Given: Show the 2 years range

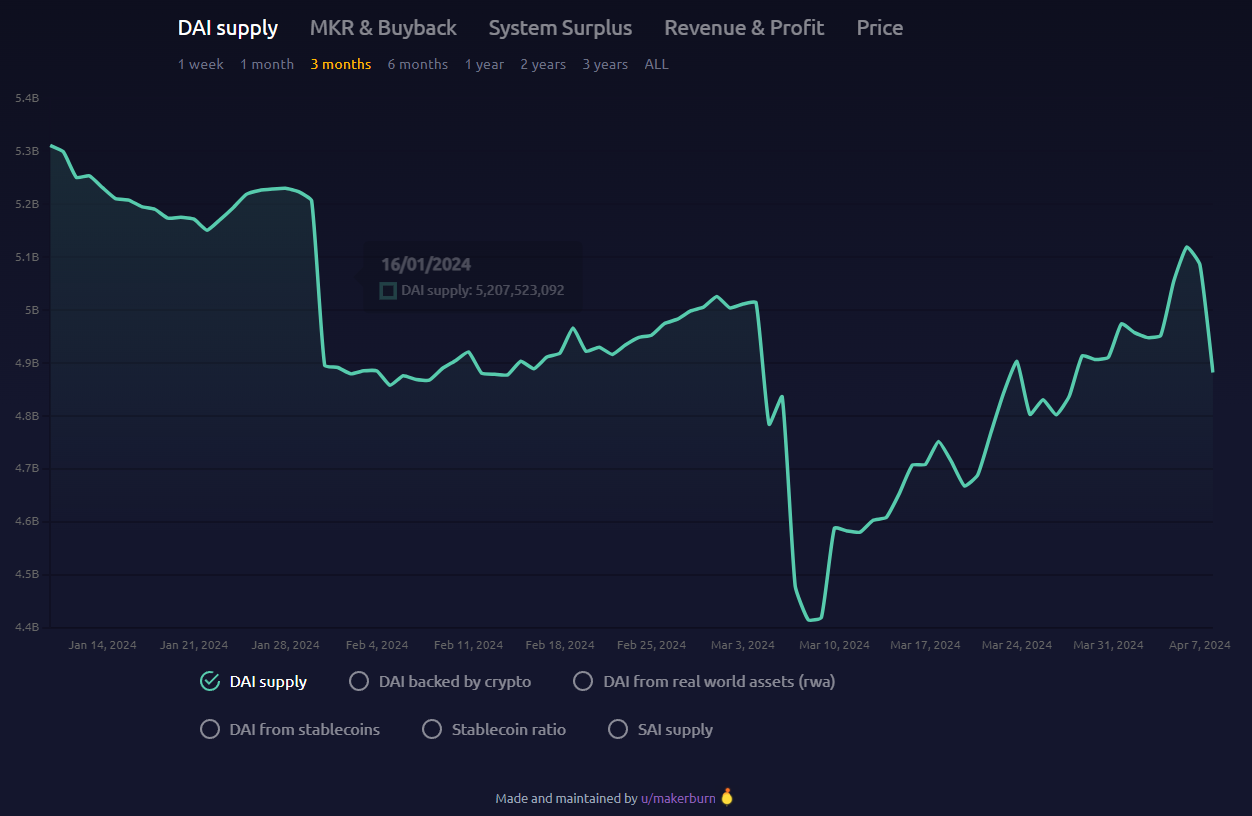Looking at the screenshot, I should 543,64.
